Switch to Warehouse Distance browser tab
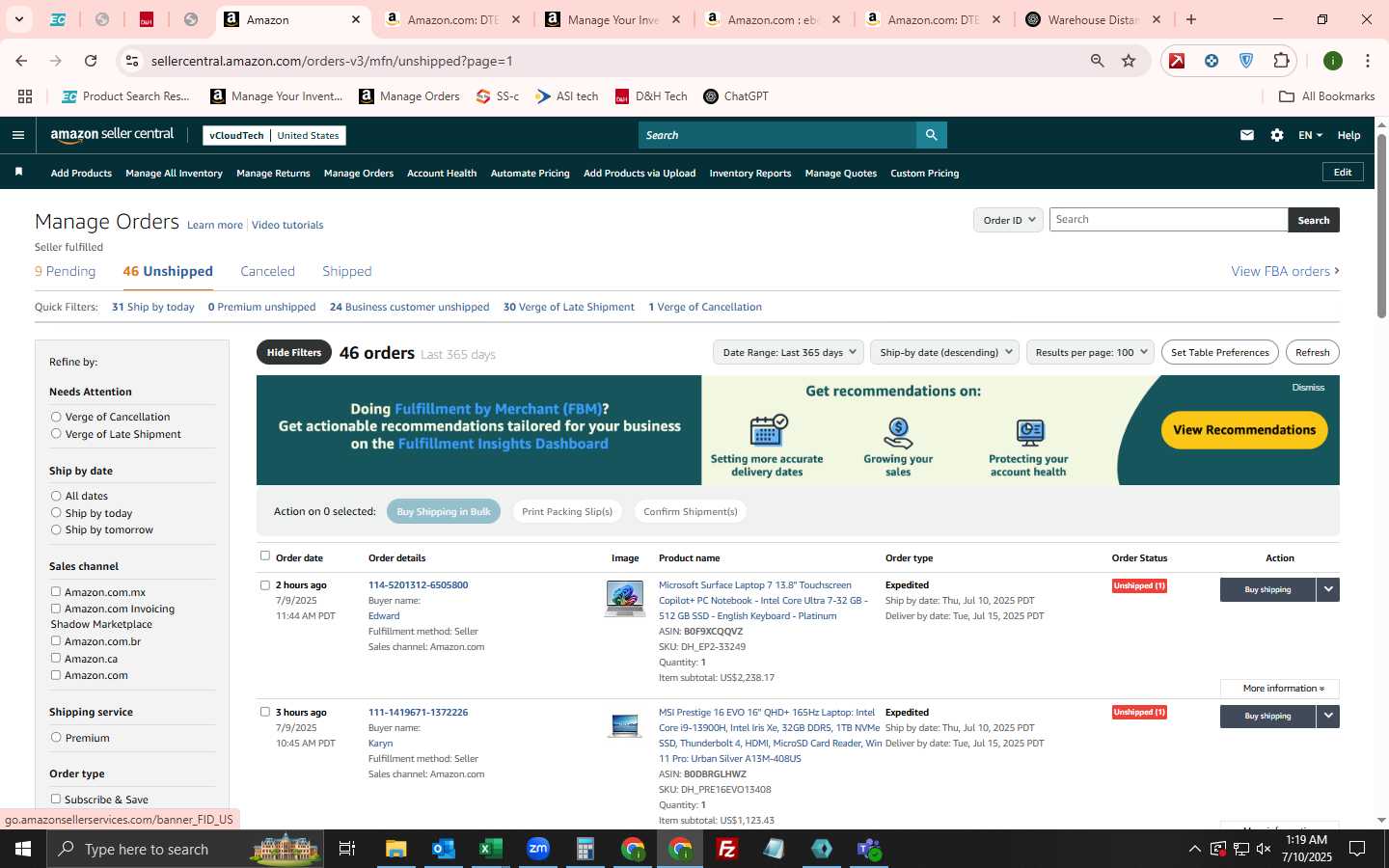The height and width of the screenshot is (868, 1389). 1092,19
